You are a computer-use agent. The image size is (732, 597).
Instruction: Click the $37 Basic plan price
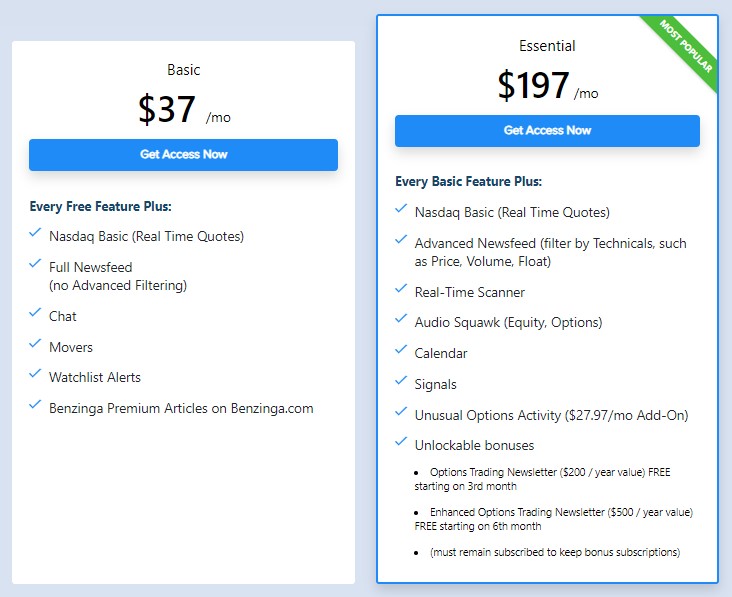point(167,110)
